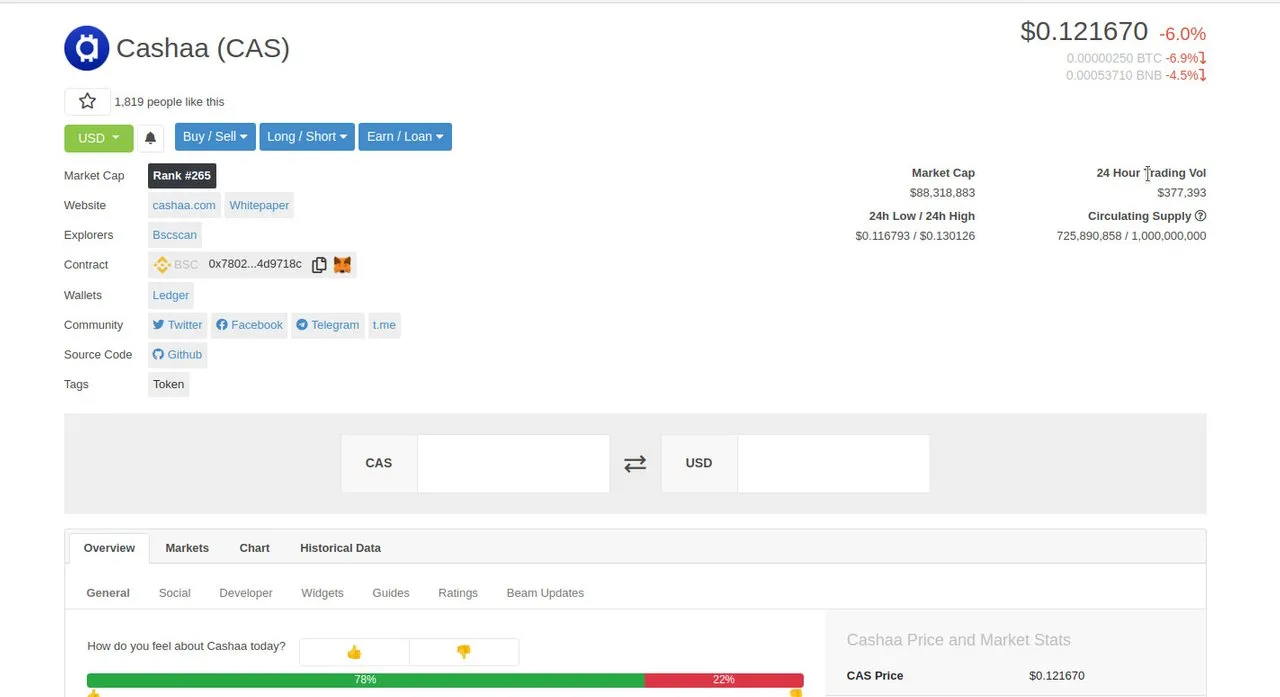Open the Facebook community link

point(249,325)
